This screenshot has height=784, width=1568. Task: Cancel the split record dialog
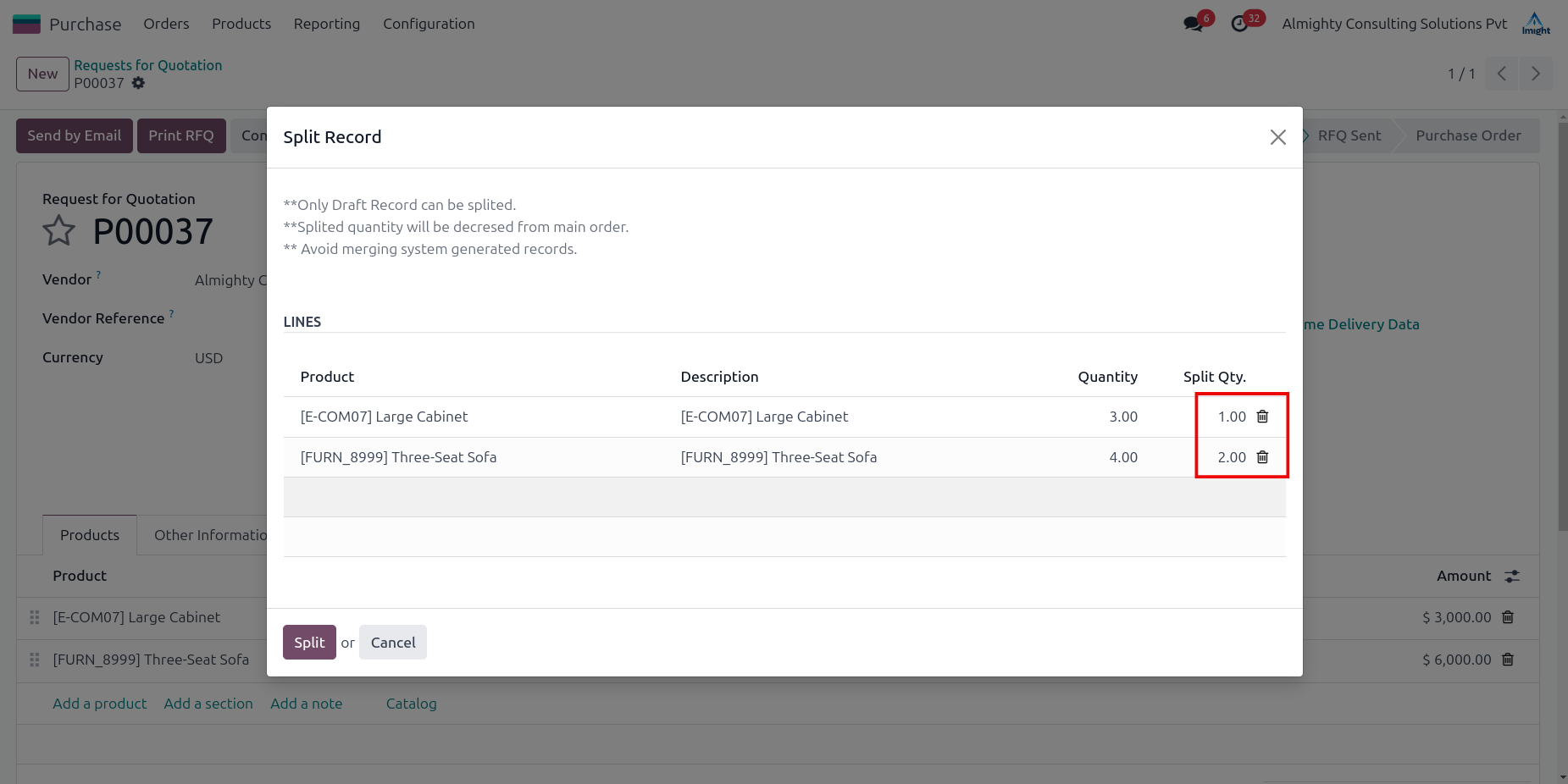pos(393,643)
